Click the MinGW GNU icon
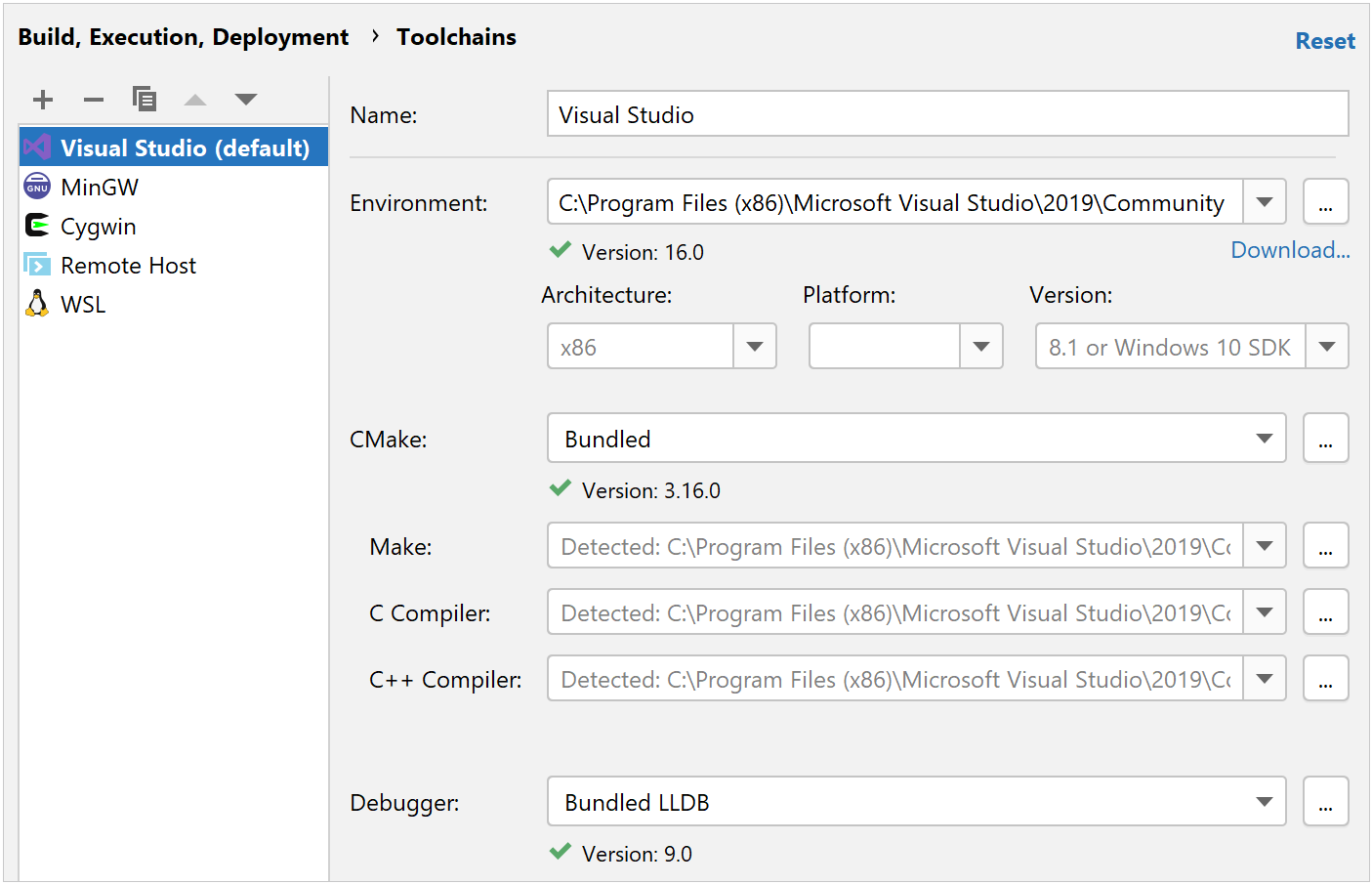The height and width of the screenshot is (884, 1372). [37, 187]
